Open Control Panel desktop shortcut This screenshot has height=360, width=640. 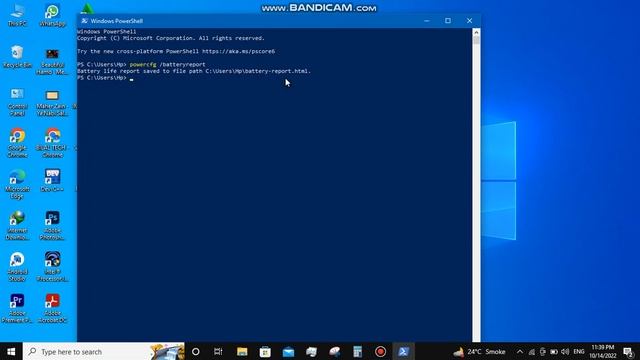click(17, 102)
